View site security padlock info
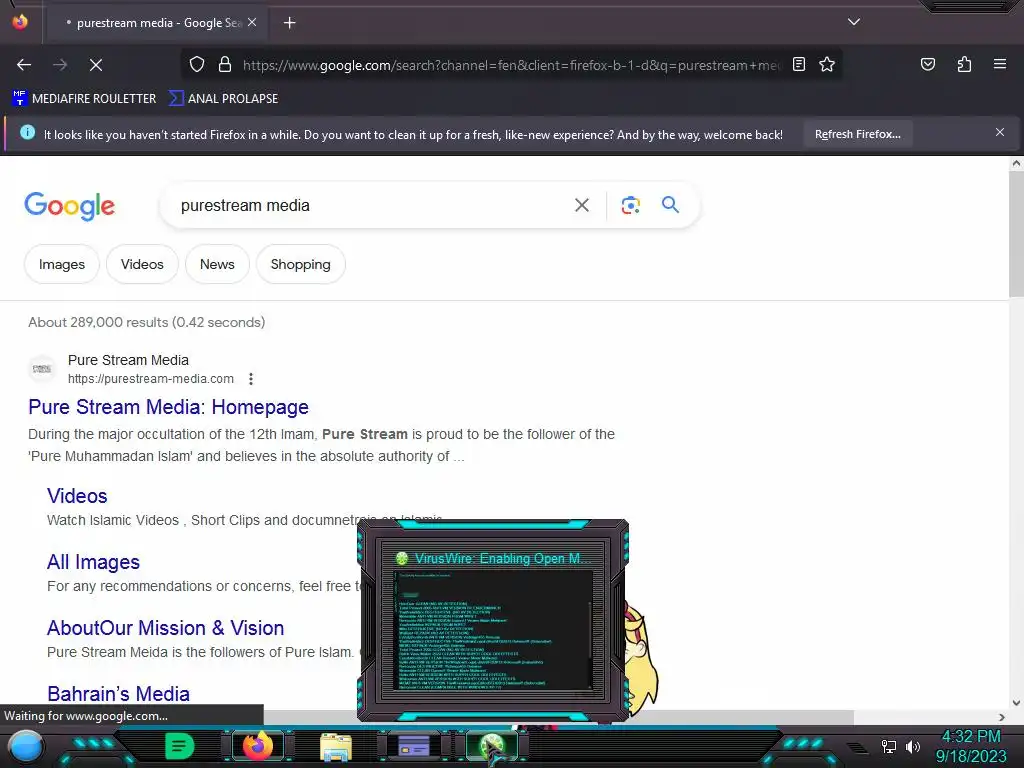 225,65
